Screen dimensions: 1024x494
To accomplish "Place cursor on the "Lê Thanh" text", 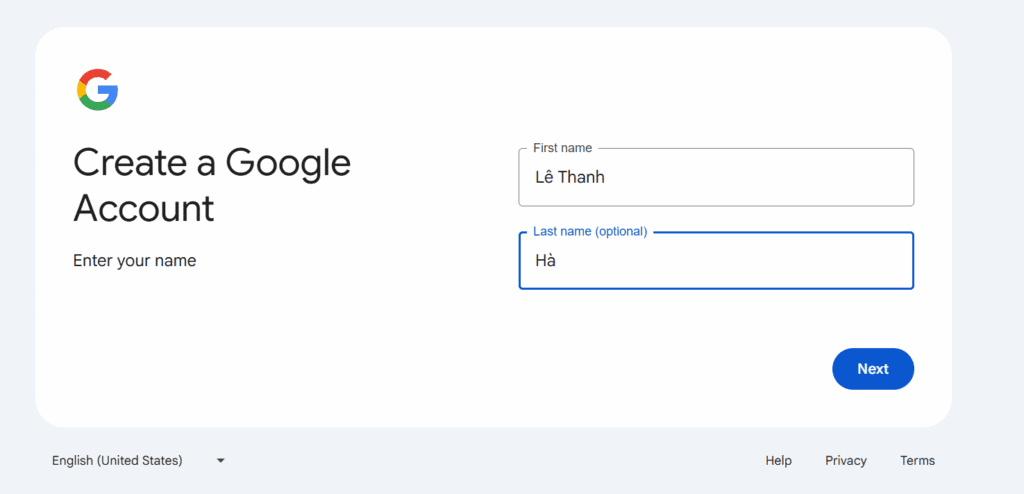I will pyautogui.click(x=569, y=178).
